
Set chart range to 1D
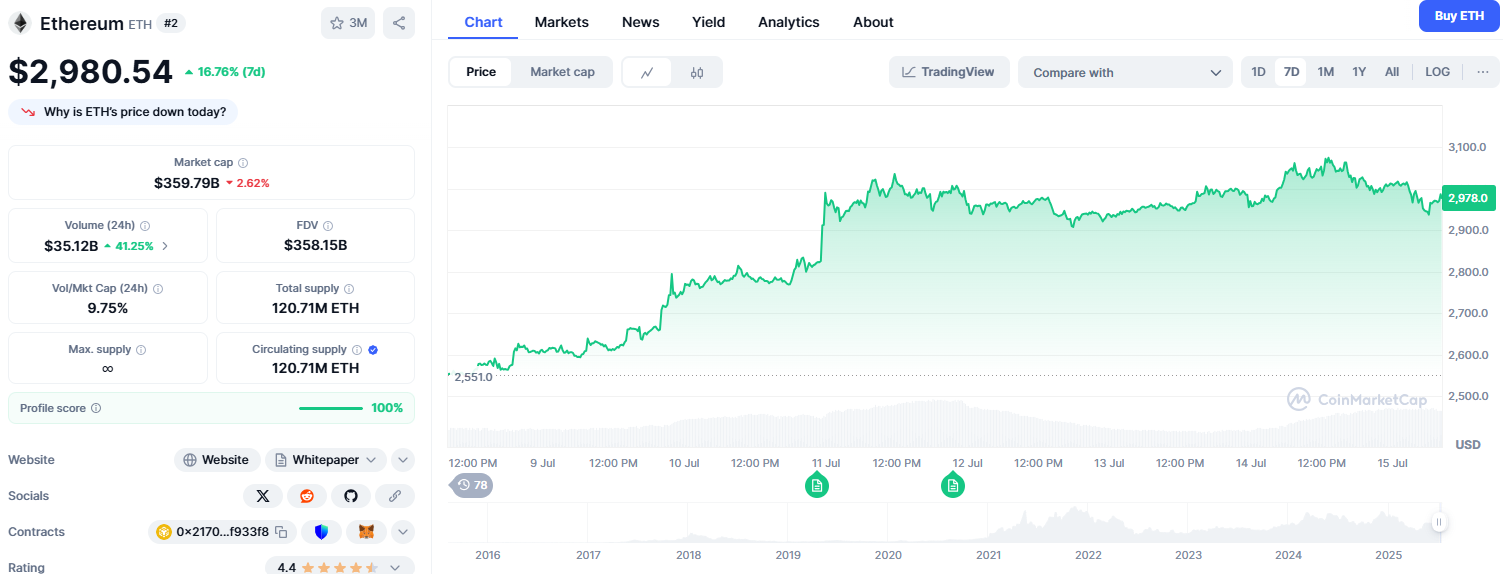click(x=1259, y=72)
